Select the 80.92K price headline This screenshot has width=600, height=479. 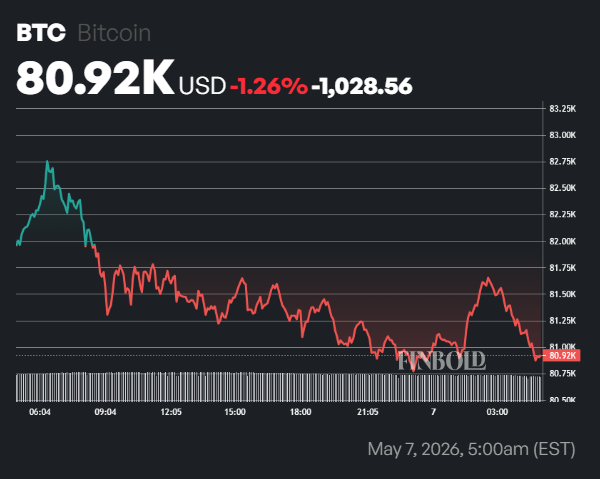[x=95, y=78]
